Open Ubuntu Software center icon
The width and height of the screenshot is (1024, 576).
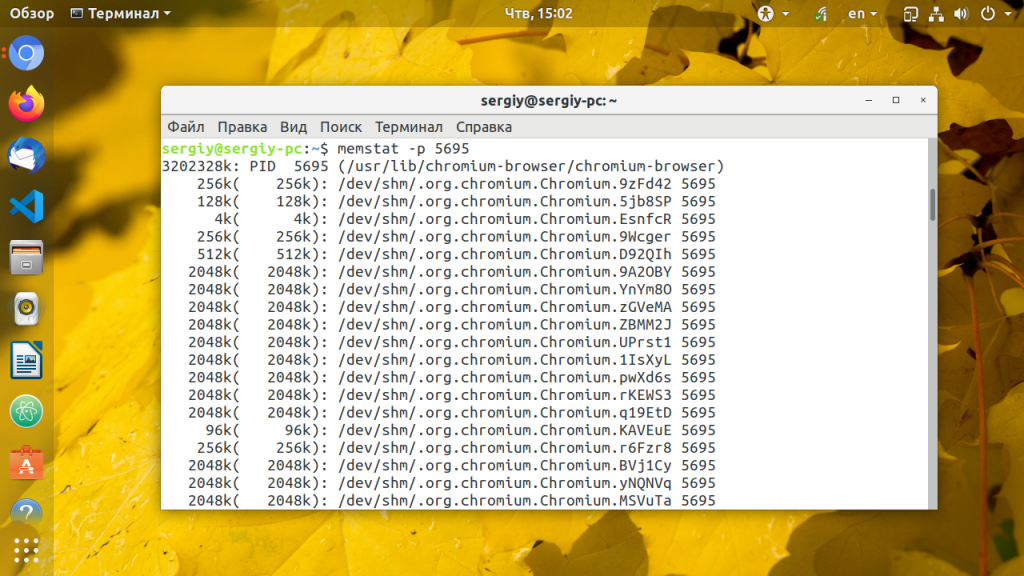(26, 462)
